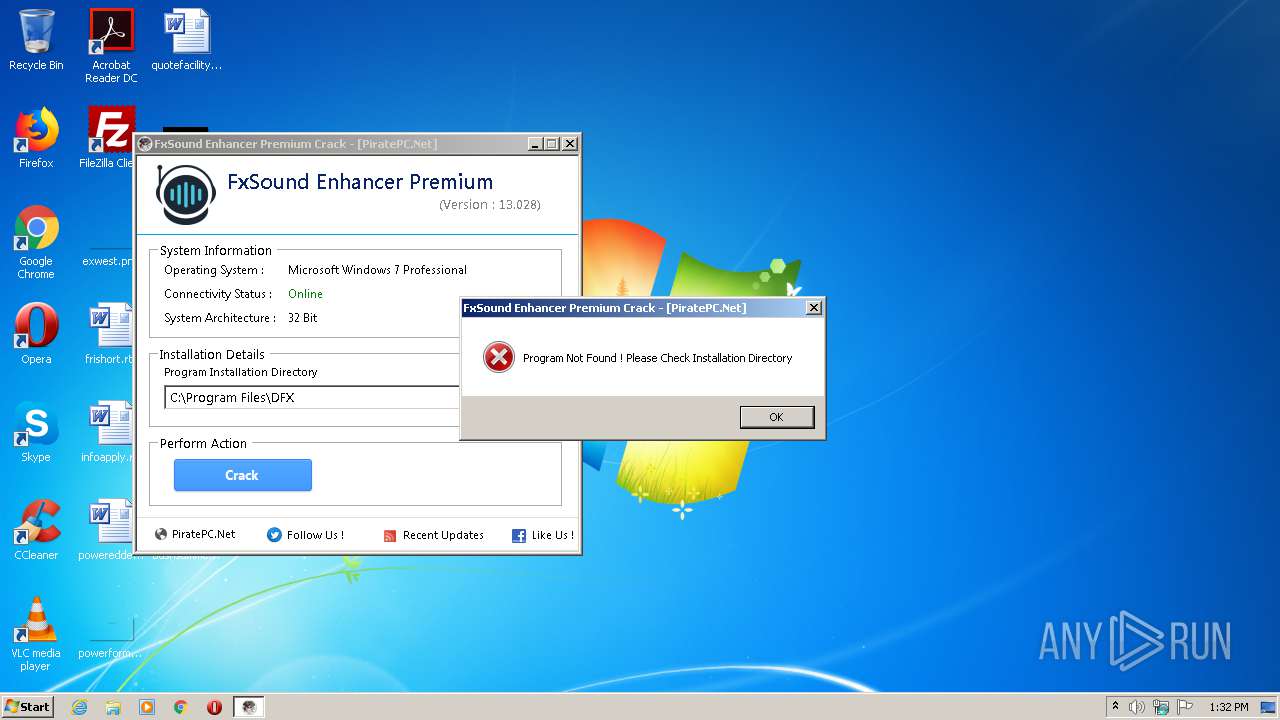Open Windows Media Player taskbar icon
The image size is (1280, 720).
(147, 707)
